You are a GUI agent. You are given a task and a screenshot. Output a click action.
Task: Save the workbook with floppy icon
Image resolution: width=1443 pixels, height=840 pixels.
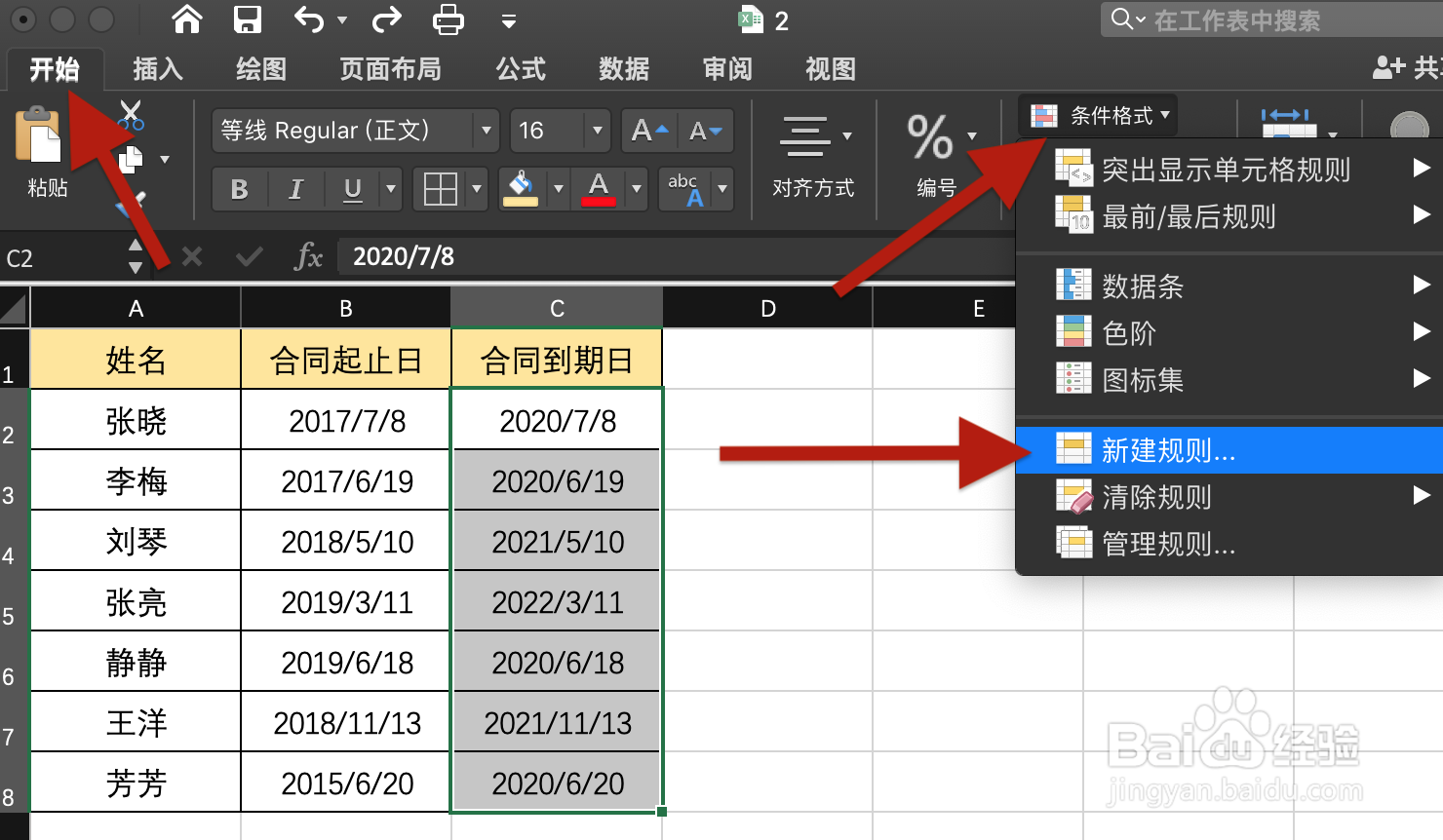(248, 19)
